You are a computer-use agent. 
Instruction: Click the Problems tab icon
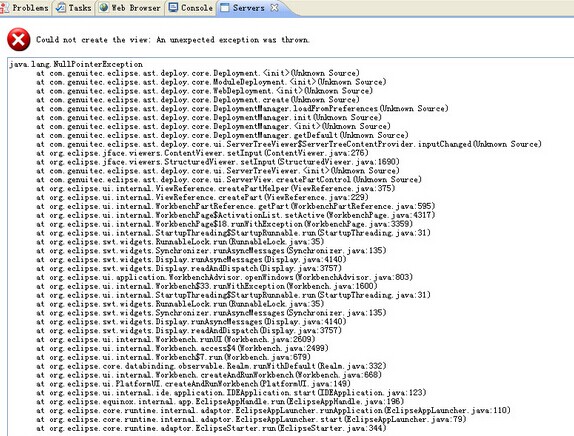[5, 7]
